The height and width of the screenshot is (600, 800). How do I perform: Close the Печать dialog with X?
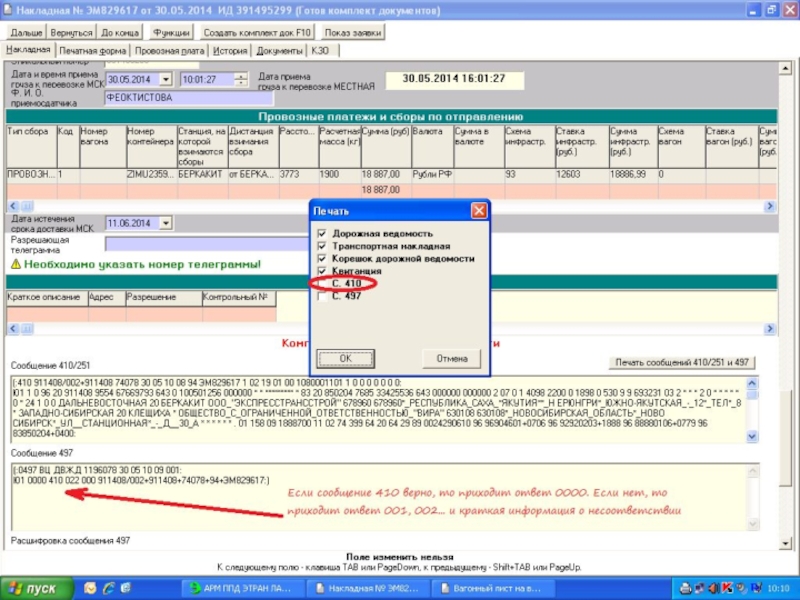479,211
